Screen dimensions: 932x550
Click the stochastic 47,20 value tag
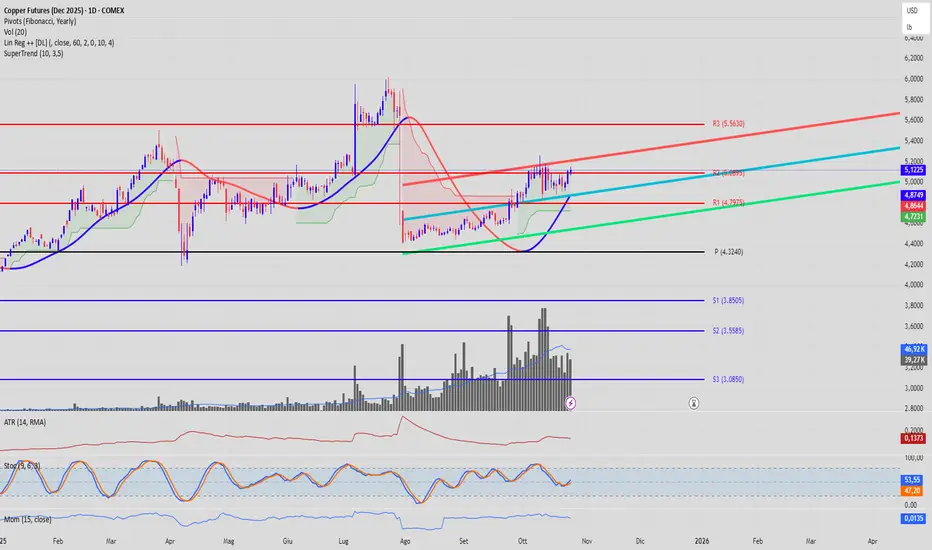(x=912, y=491)
